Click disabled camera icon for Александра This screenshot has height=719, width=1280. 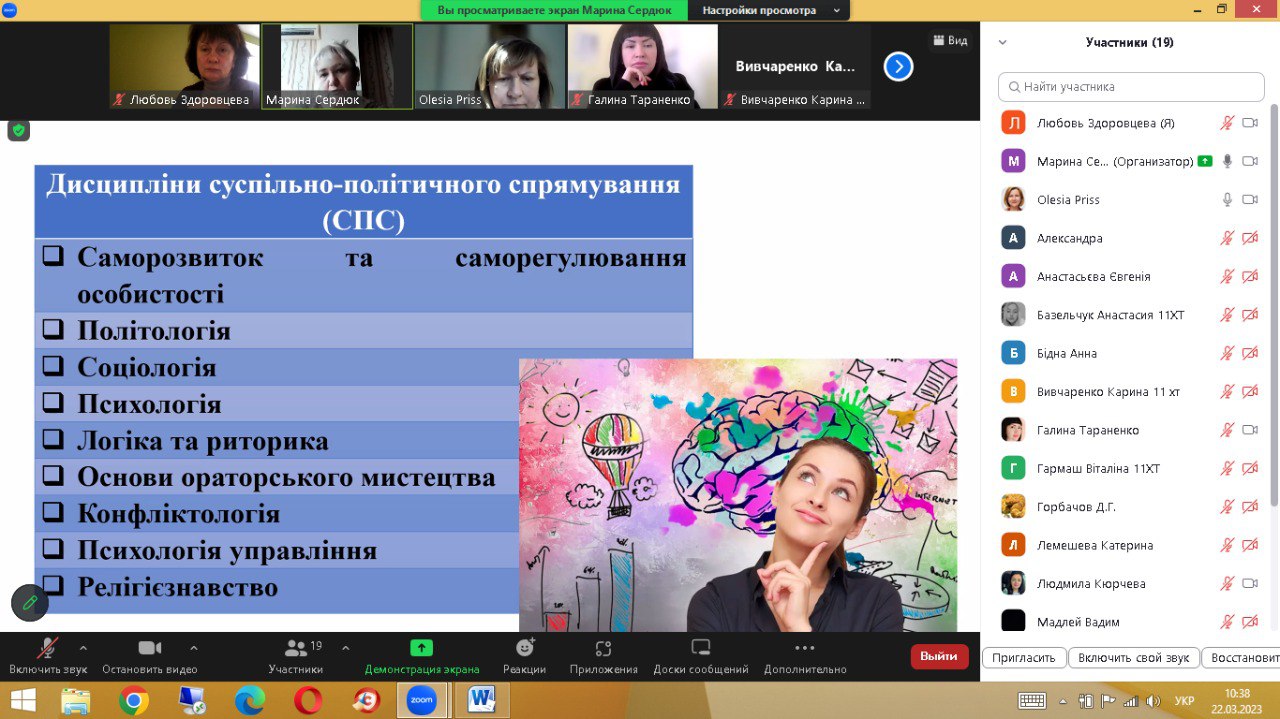click(1250, 238)
